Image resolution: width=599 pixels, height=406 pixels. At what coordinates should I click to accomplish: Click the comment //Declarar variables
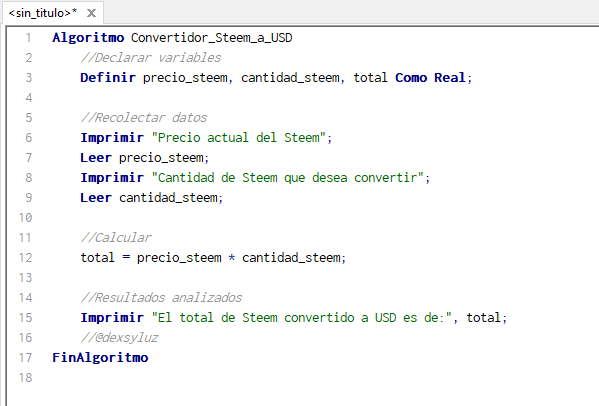(x=151, y=58)
